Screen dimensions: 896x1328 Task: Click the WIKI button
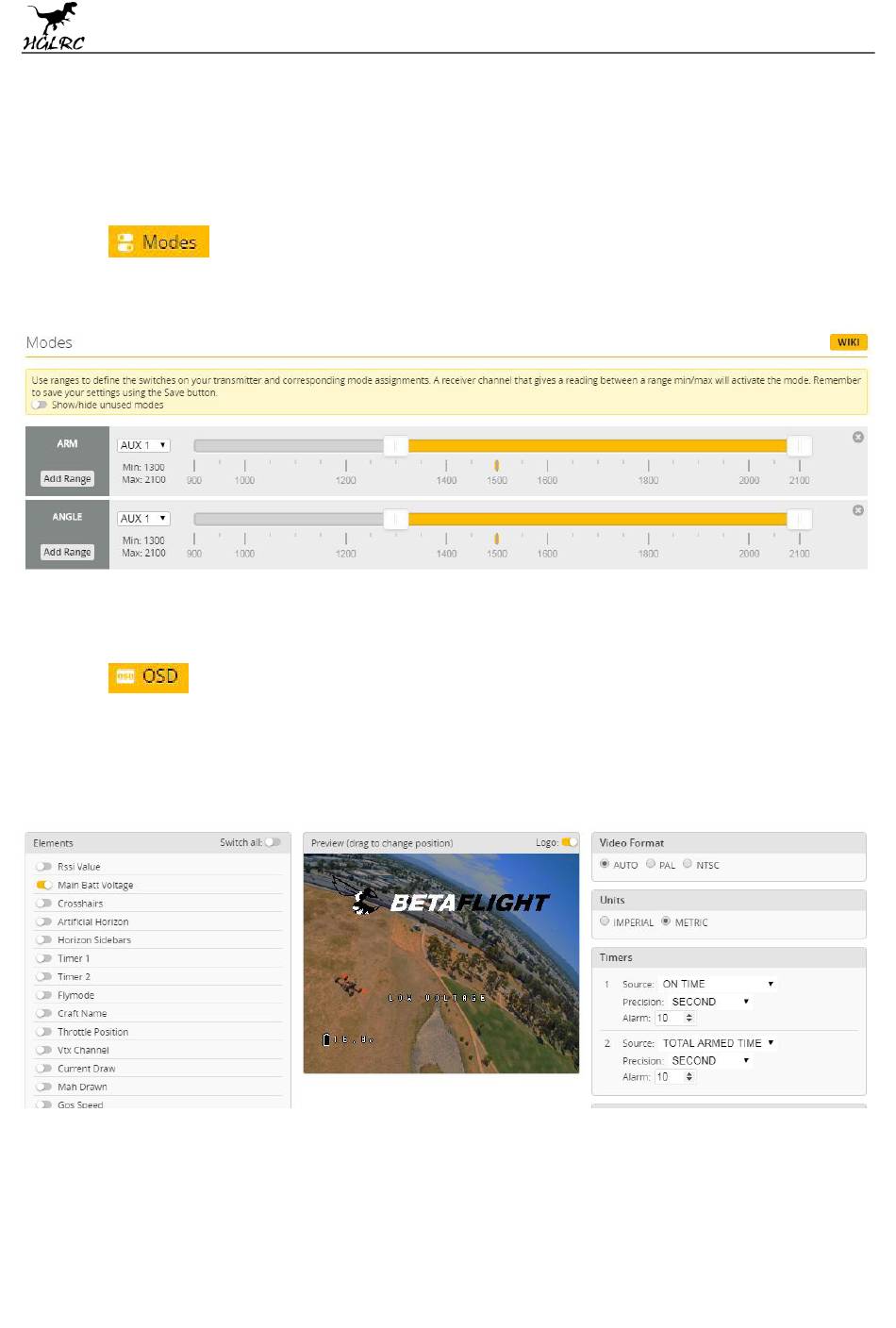tap(848, 342)
